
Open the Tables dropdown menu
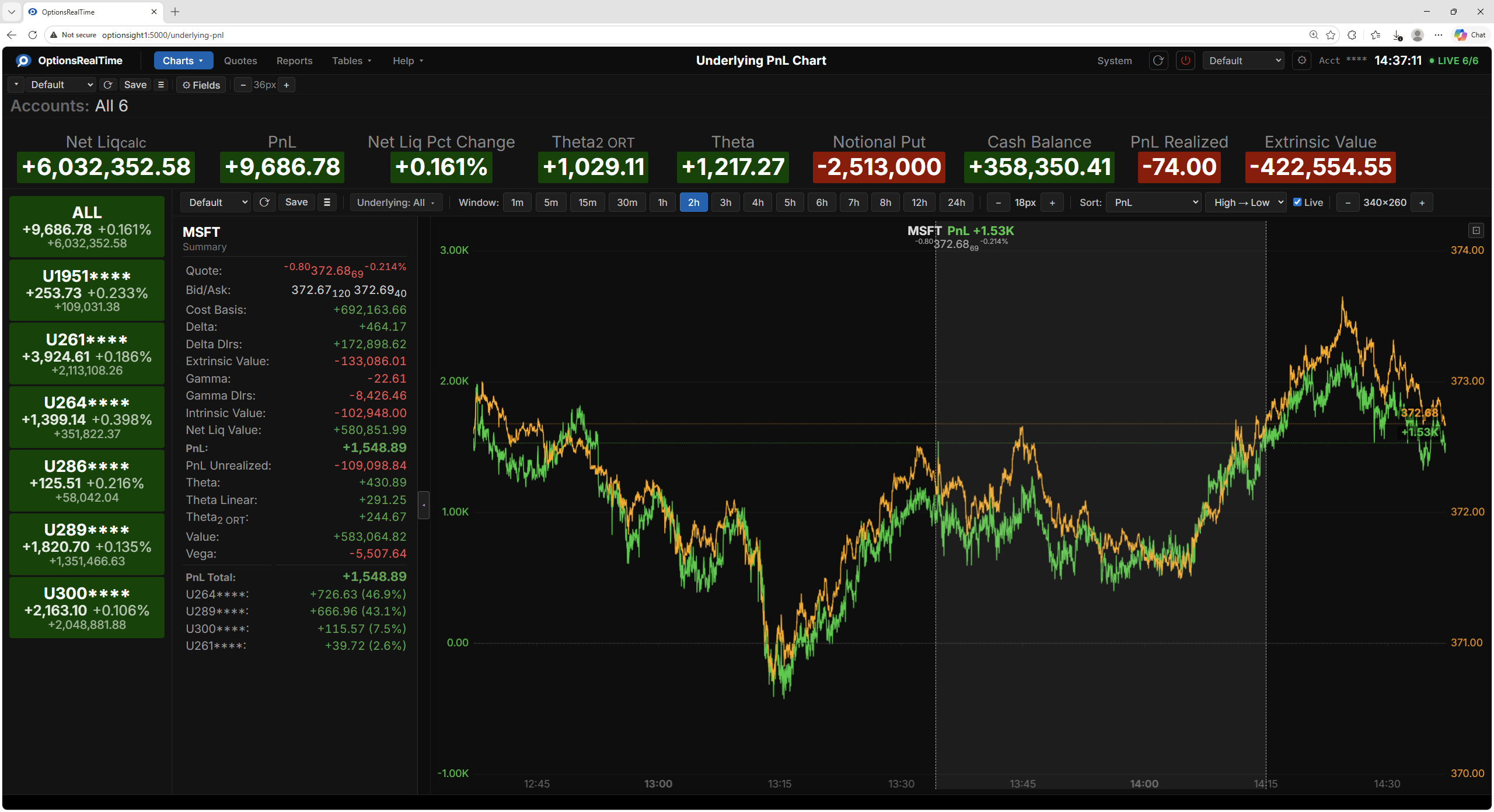coord(351,61)
